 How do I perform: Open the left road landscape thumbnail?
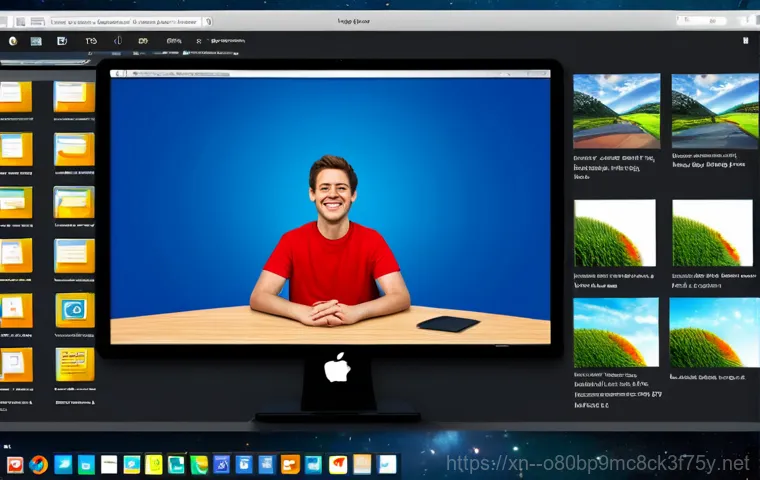coord(617,111)
